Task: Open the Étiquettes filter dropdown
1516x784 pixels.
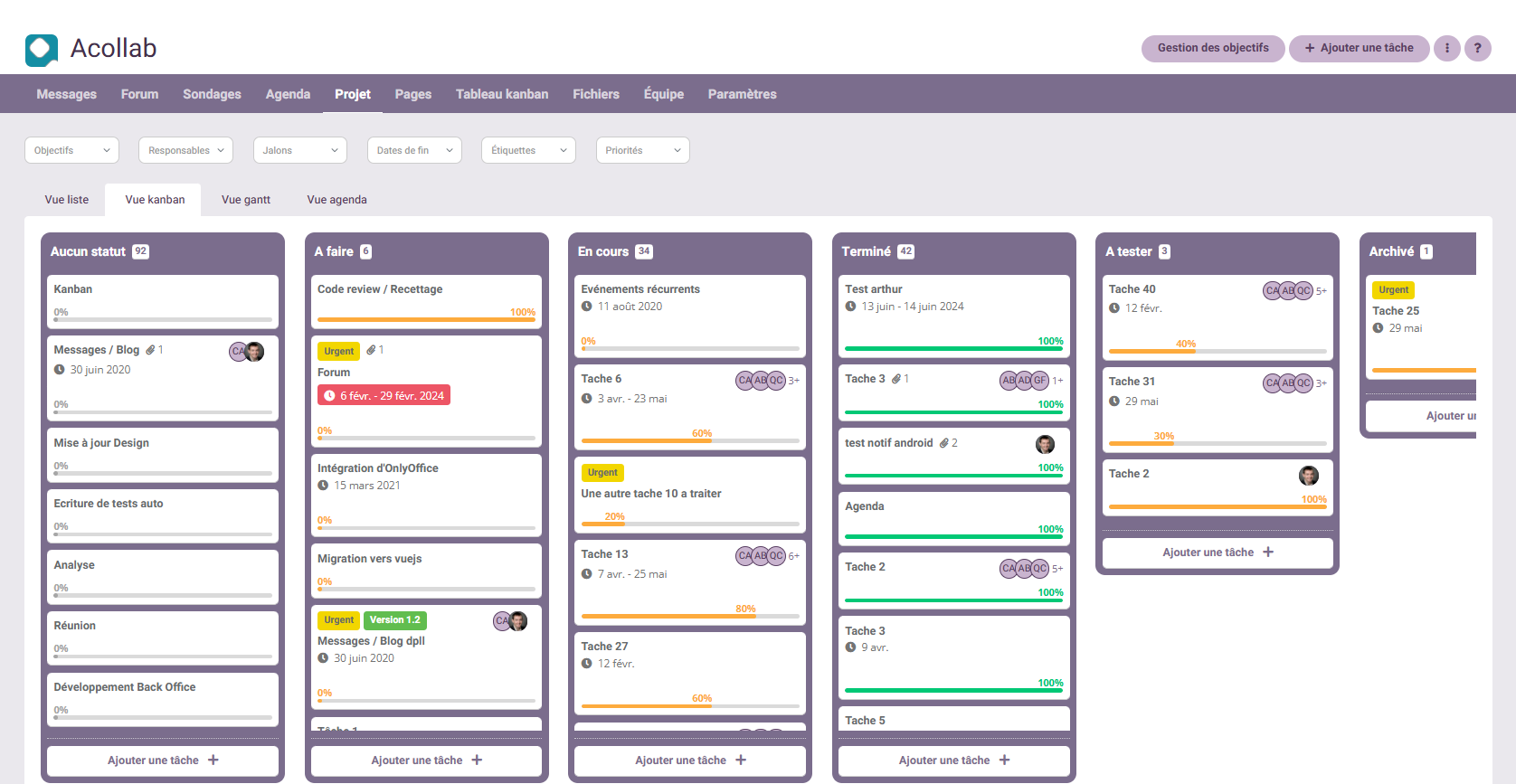Action: pyautogui.click(x=528, y=150)
